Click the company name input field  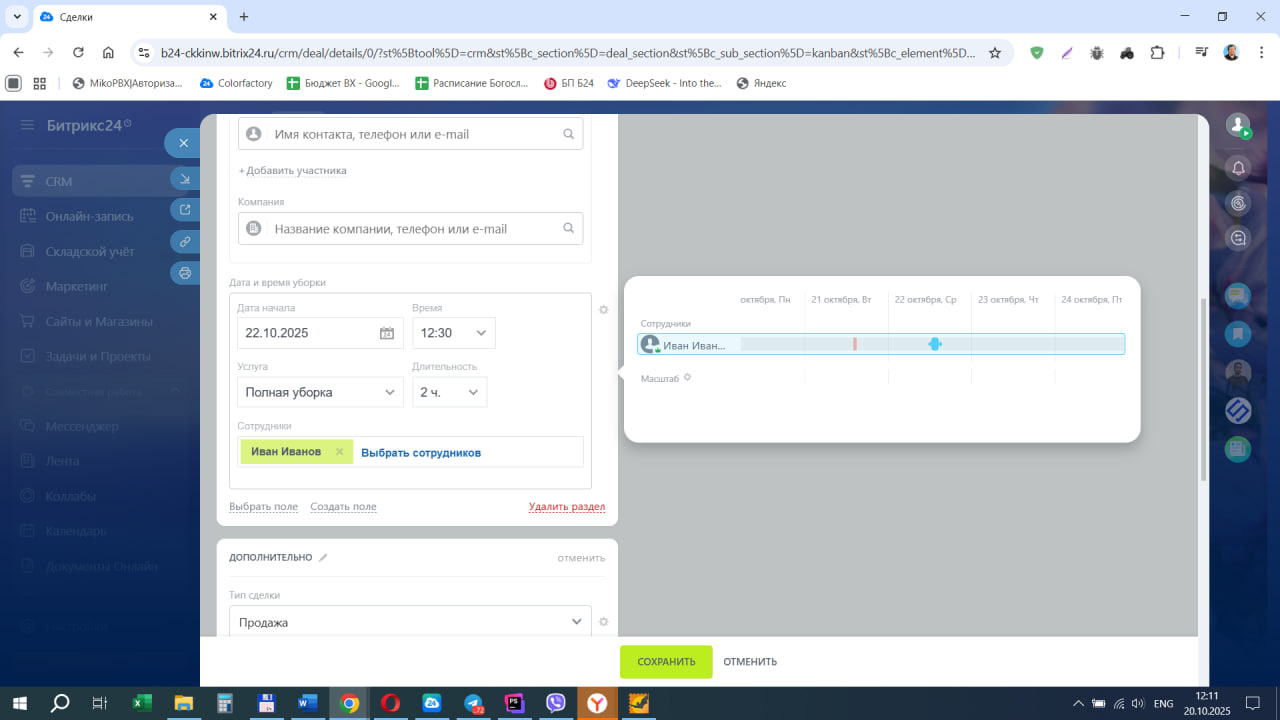coord(410,228)
